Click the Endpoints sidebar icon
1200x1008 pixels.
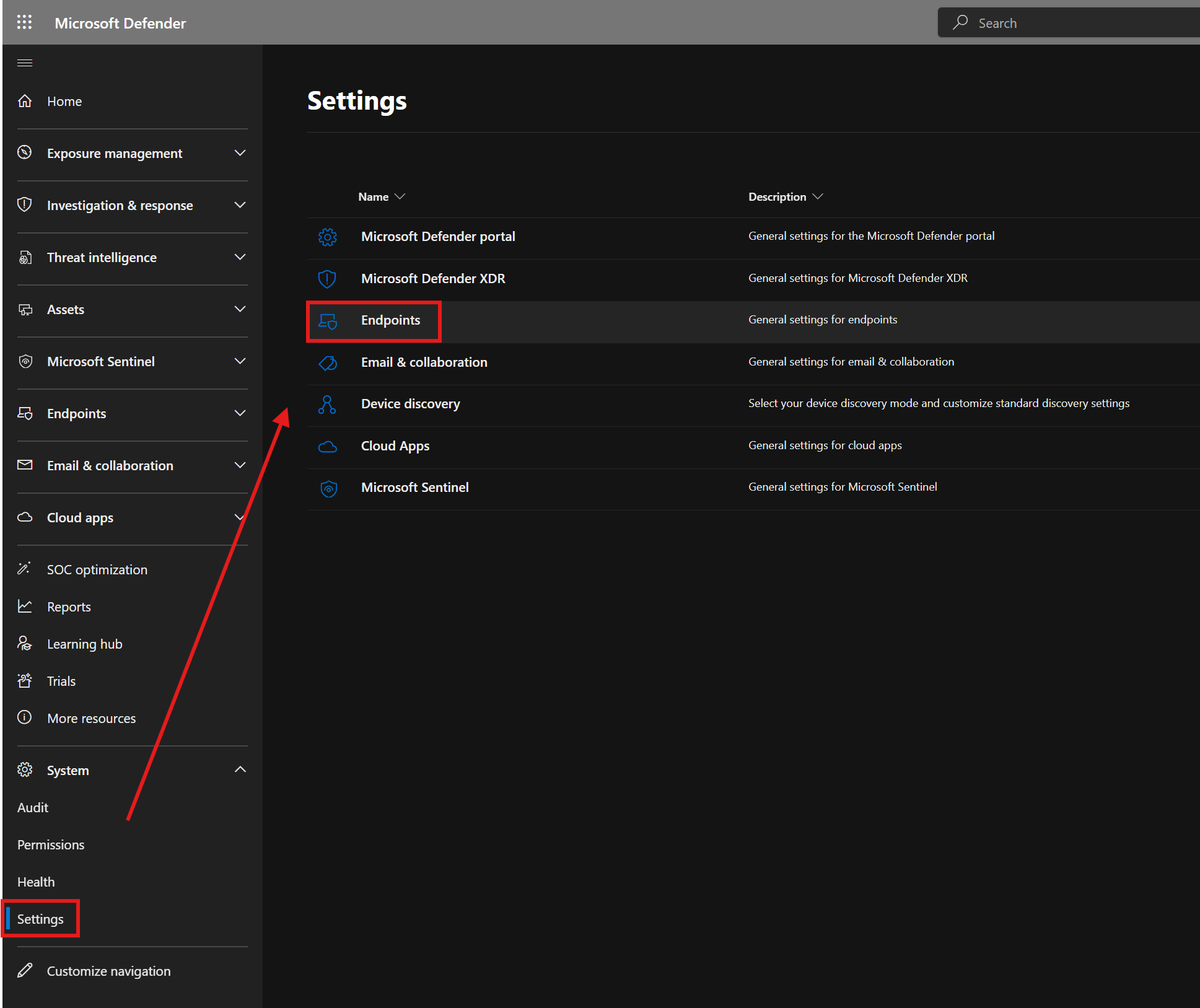pyautogui.click(x=25, y=413)
